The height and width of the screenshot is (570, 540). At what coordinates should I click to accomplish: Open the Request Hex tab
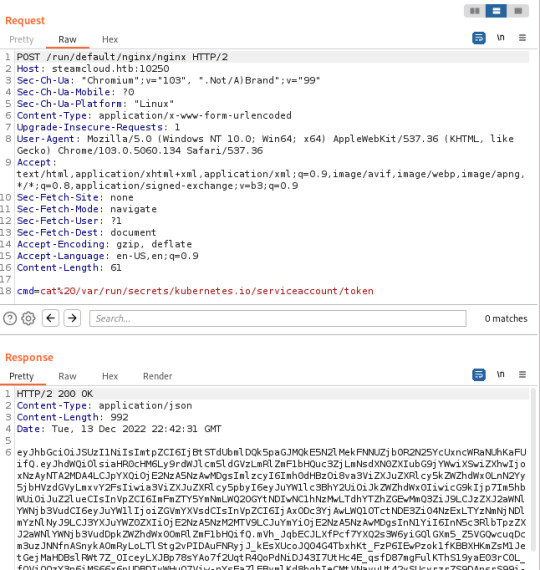coord(110,39)
